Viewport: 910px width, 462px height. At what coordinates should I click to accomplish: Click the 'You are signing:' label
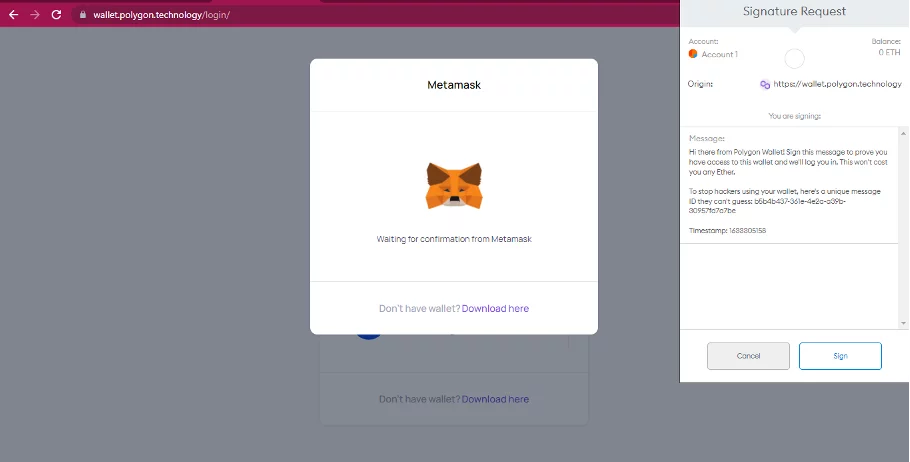pos(794,116)
